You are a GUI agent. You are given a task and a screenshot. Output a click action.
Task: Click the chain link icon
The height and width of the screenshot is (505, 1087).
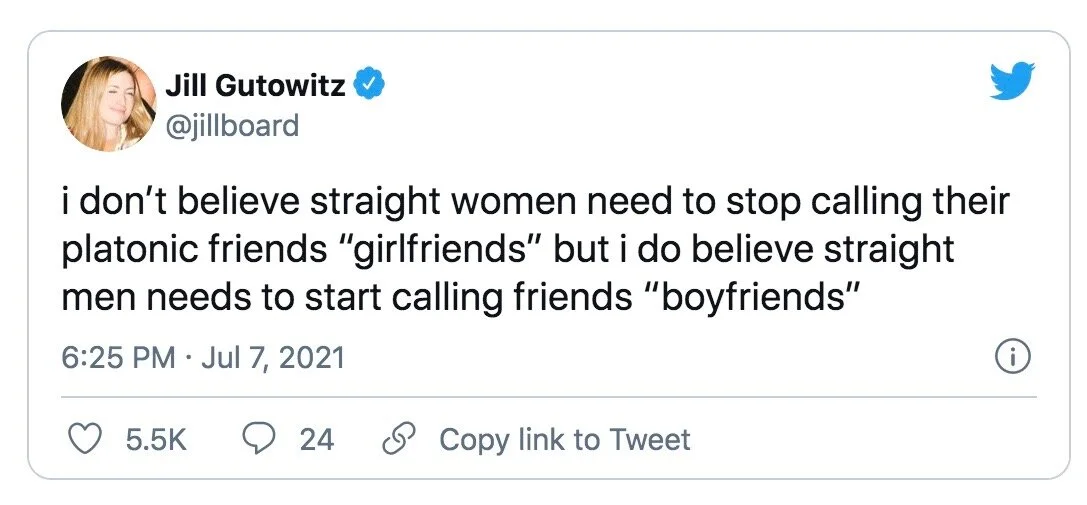pos(399,440)
